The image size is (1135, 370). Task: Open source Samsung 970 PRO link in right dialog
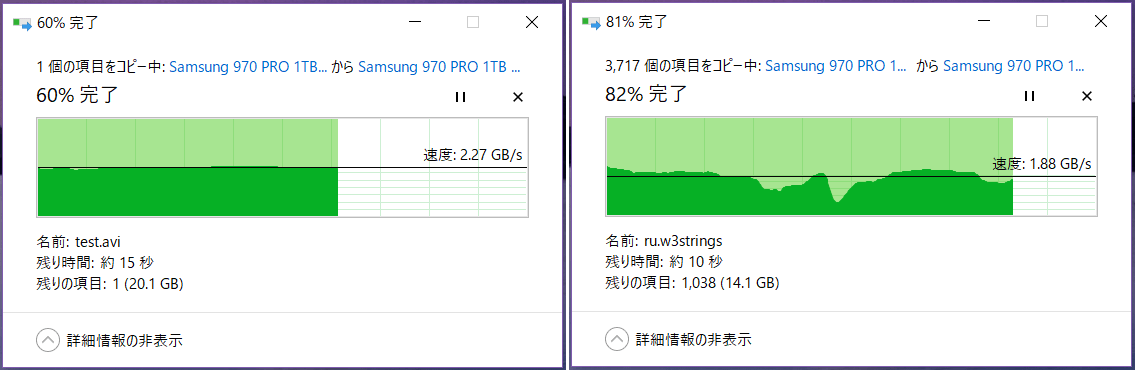[x=836, y=67]
